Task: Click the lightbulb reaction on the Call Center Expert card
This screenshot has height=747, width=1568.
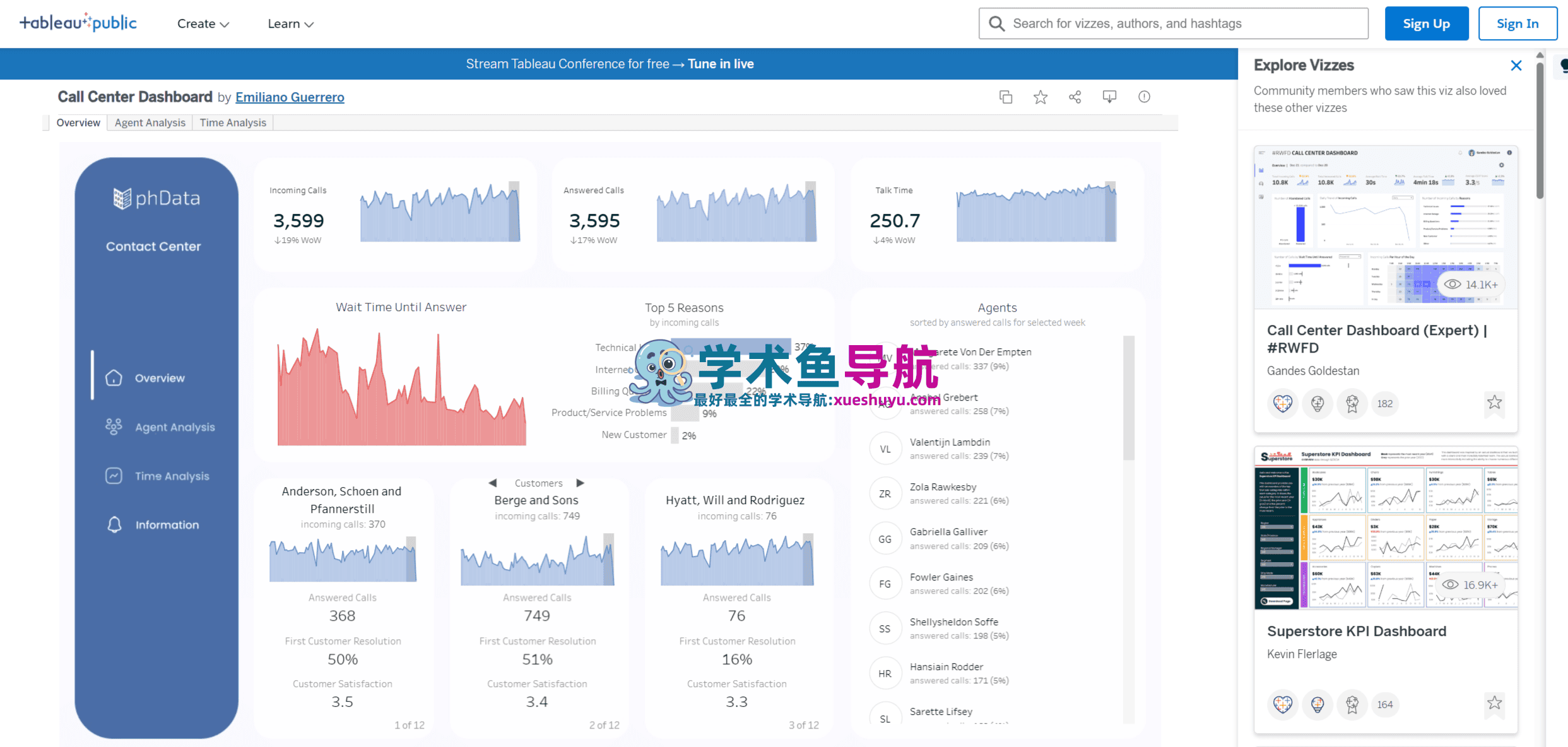Action: click(x=1317, y=404)
